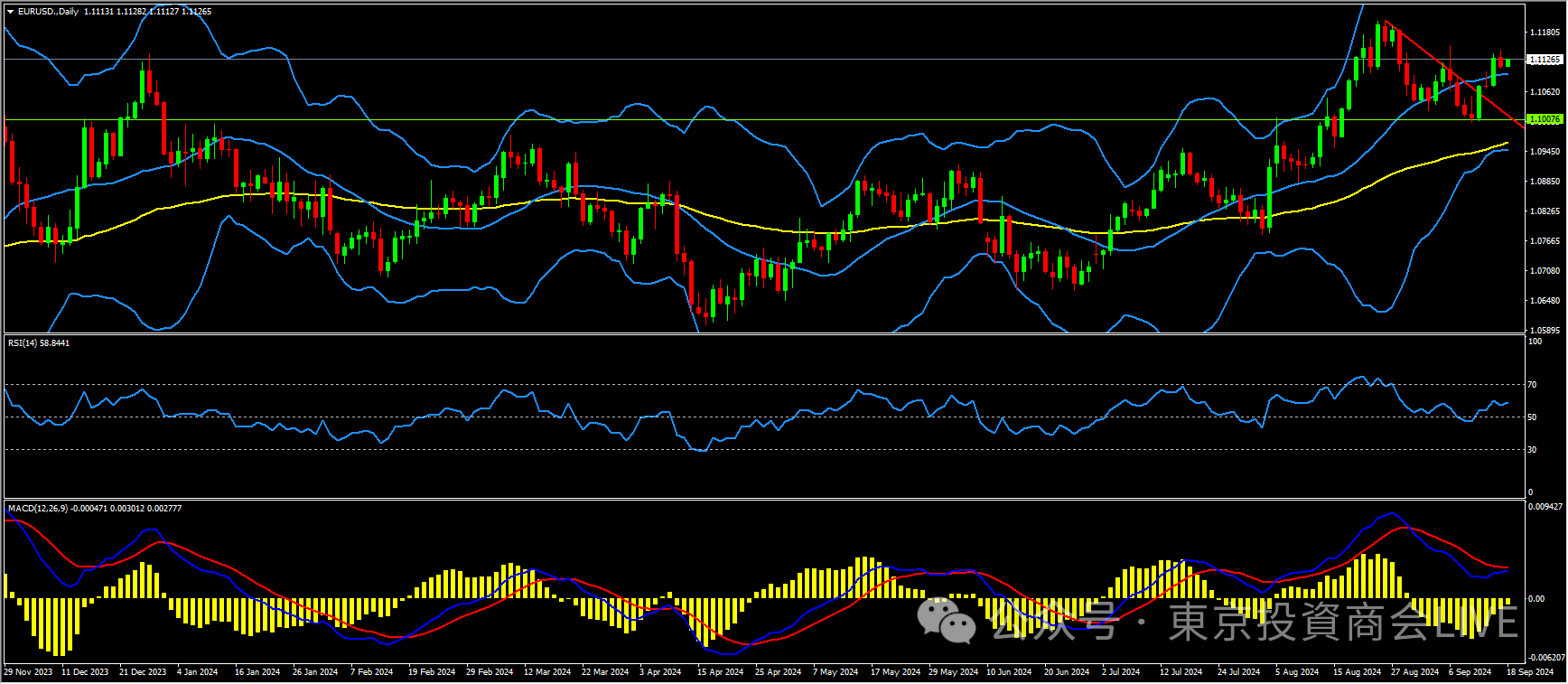Click the 4 Jan 2024 date label
1568x684 pixels.
click(x=198, y=672)
